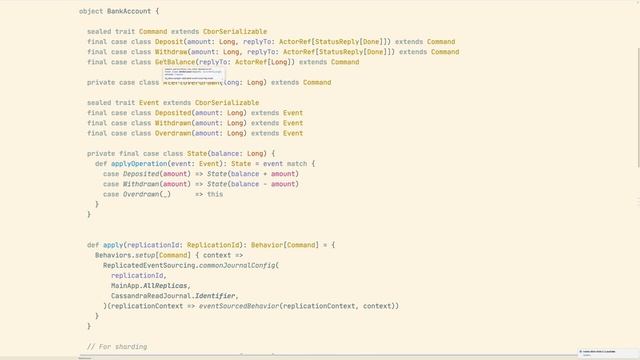
Task: Click the notification popup in bottom-right corner
Action: [x=608, y=353]
